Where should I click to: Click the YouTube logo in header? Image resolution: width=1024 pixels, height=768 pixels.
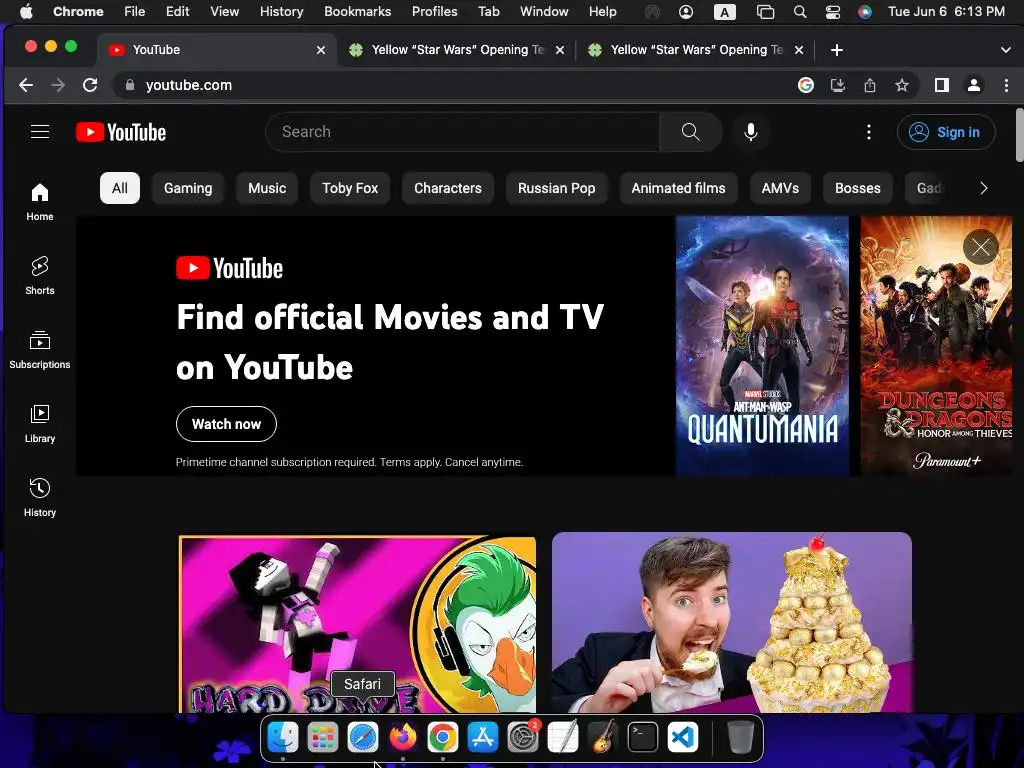121,132
